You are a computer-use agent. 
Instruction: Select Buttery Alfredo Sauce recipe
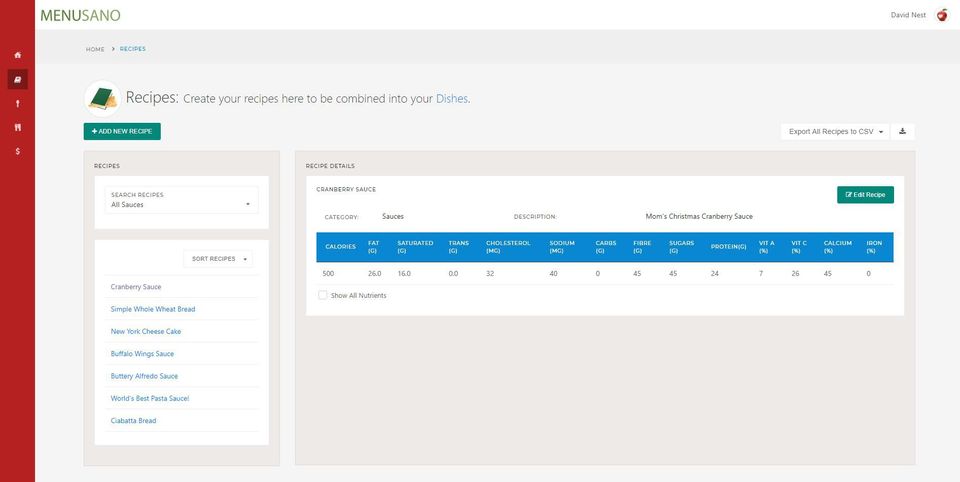pyautogui.click(x=144, y=376)
